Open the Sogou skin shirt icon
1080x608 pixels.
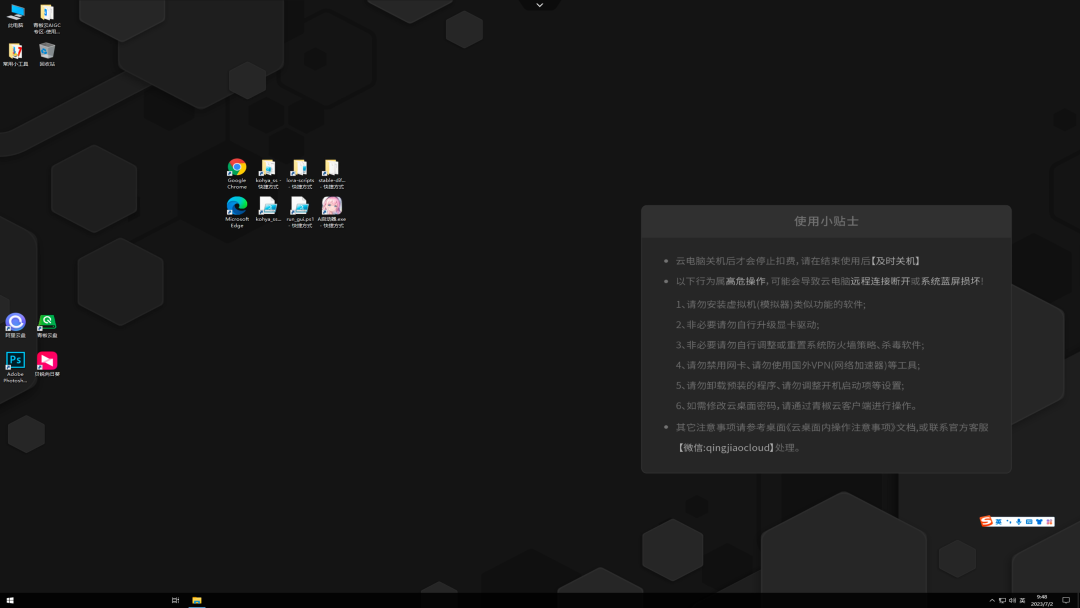pos(1039,521)
